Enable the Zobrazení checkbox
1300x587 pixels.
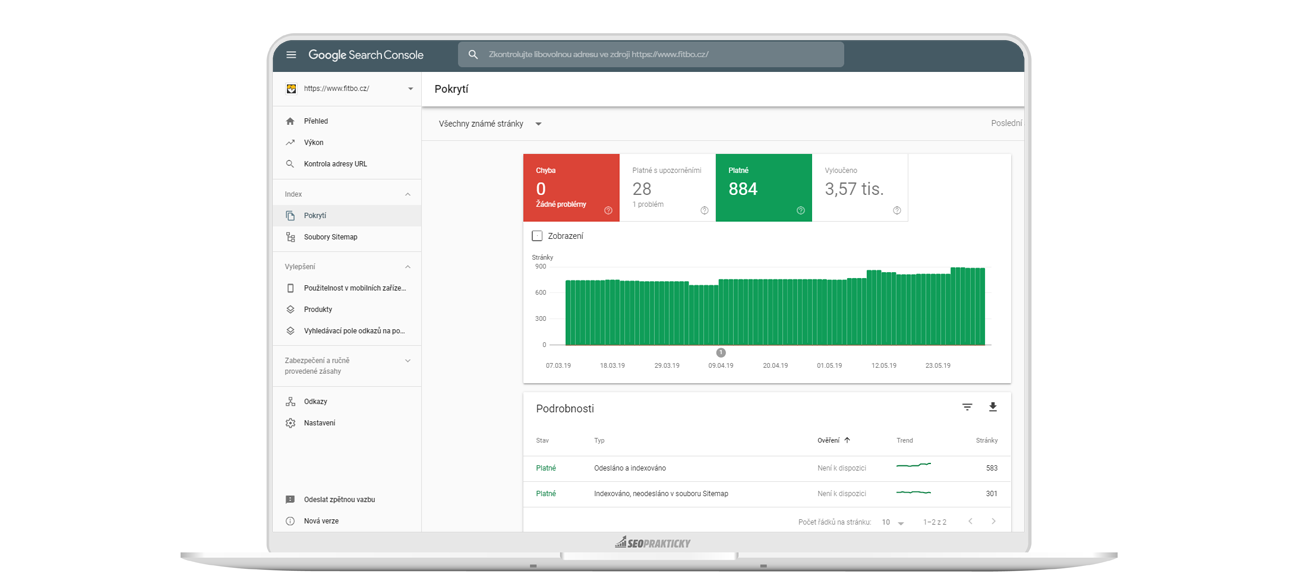[x=537, y=236]
